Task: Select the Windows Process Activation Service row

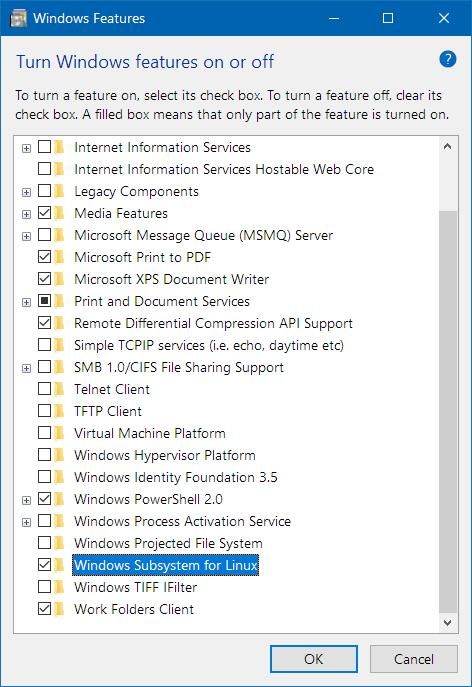Action: coord(182,521)
